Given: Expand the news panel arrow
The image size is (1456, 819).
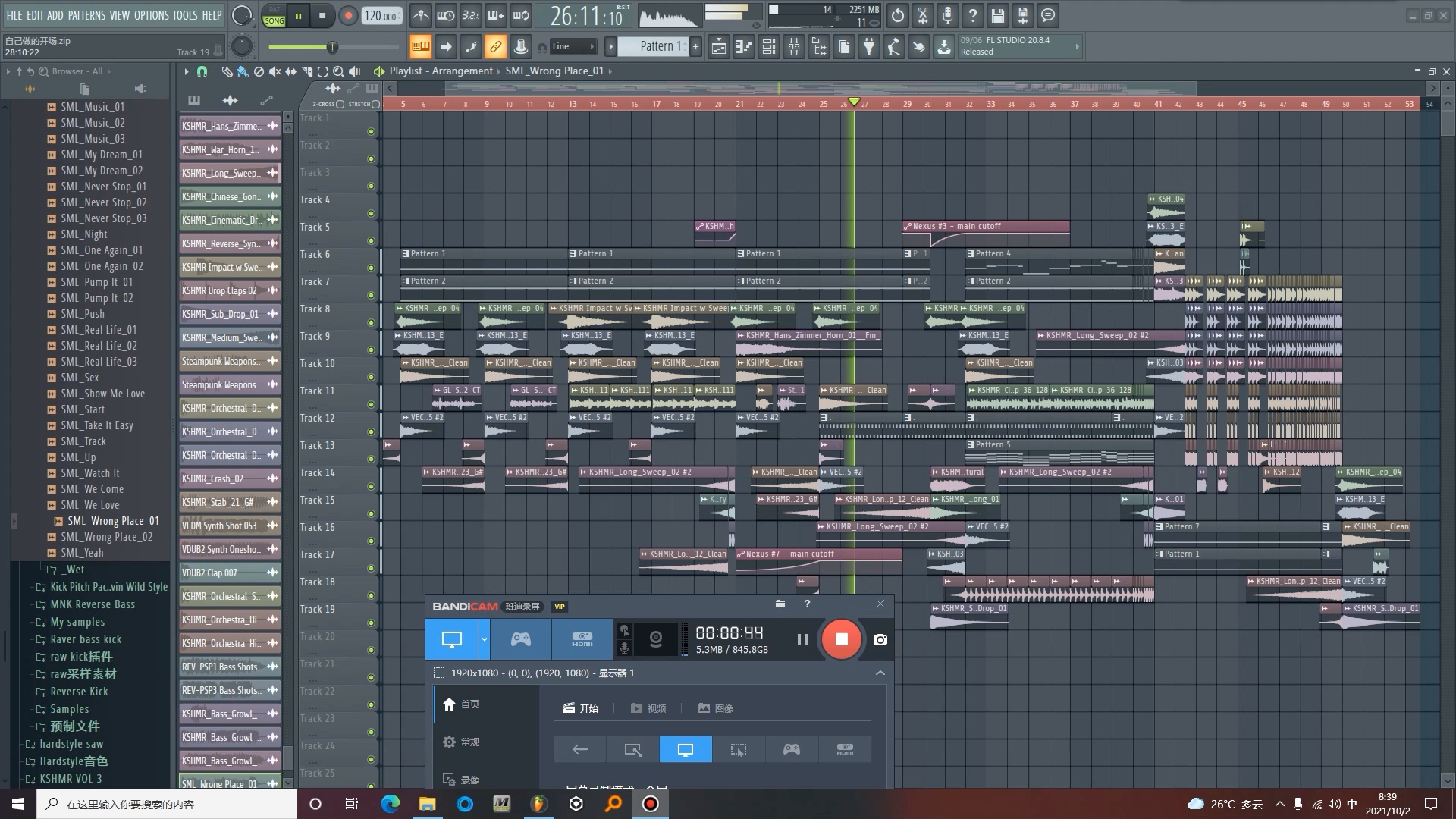Looking at the screenshot, I should point(1077,46).
